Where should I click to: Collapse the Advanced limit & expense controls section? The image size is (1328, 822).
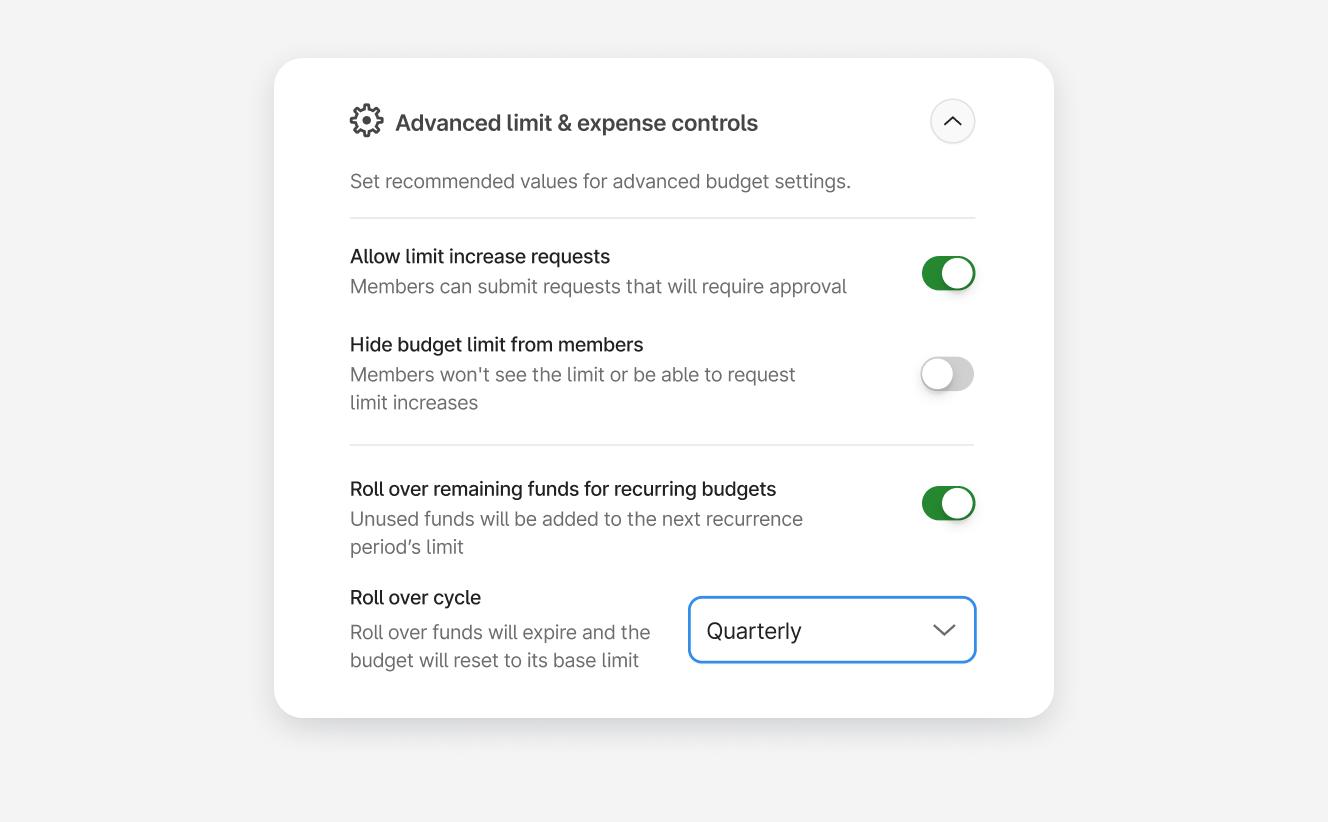point(952,122)
